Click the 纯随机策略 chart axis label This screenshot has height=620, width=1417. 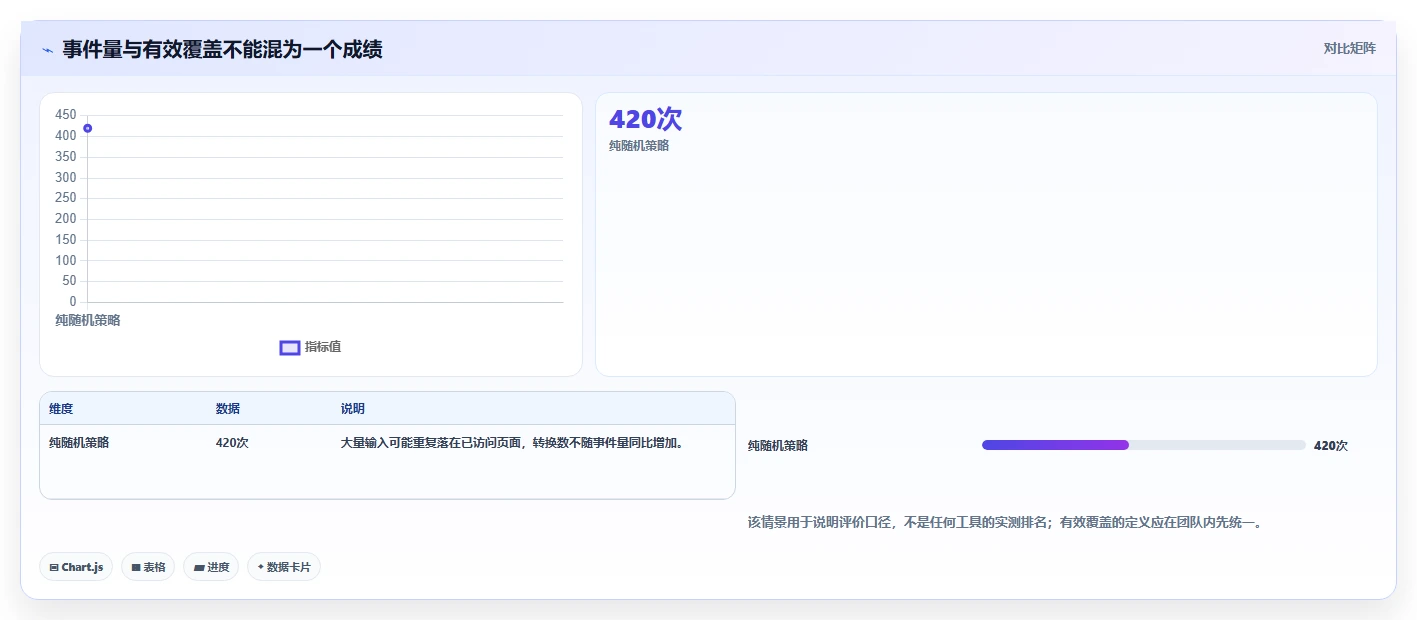(88, 320)
